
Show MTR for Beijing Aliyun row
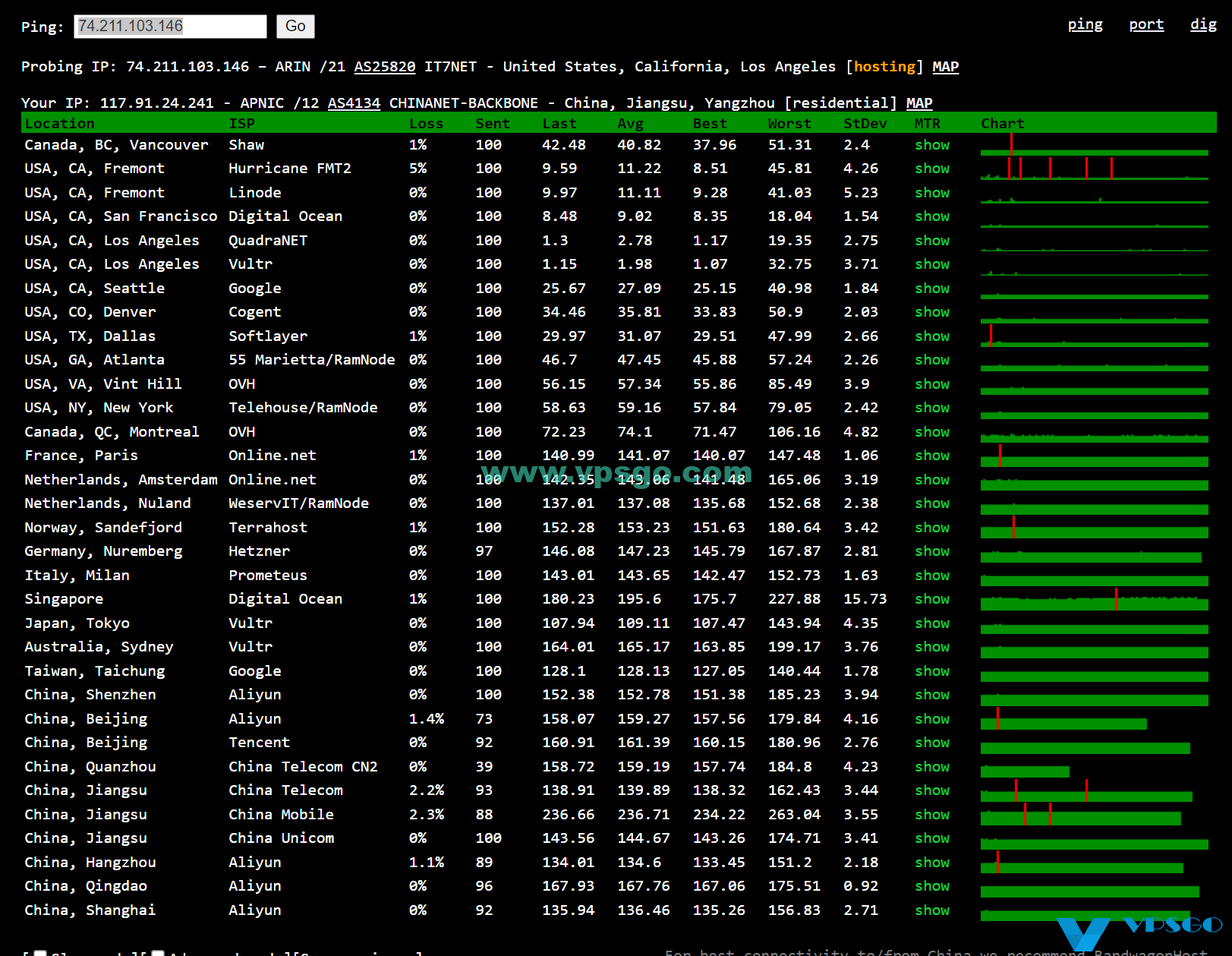click(x=932, y=719)
